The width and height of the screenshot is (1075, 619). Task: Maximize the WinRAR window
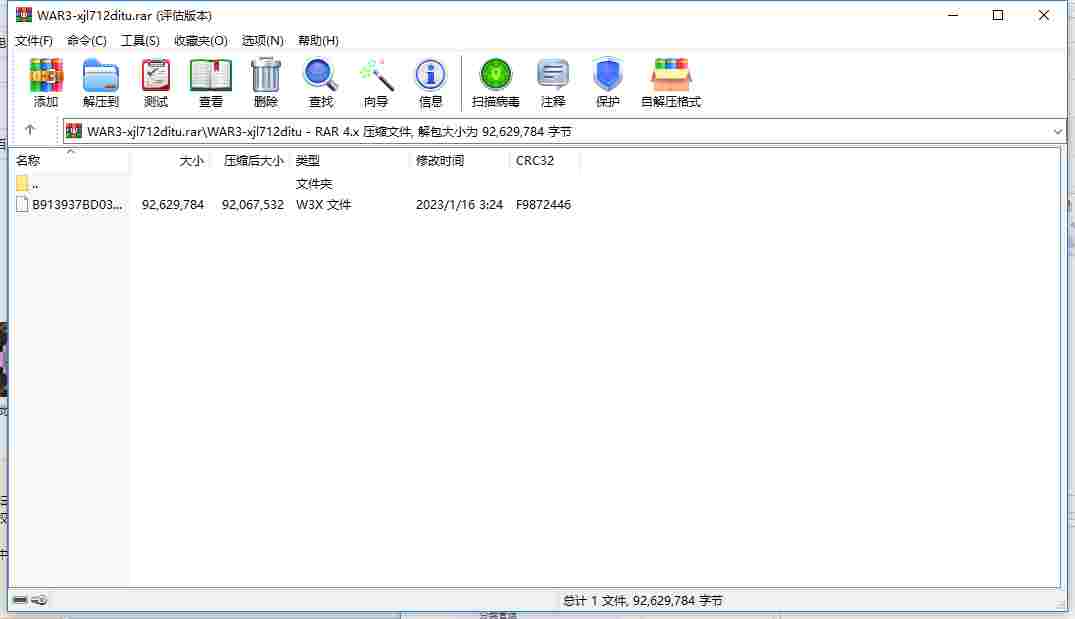[998, 15]
